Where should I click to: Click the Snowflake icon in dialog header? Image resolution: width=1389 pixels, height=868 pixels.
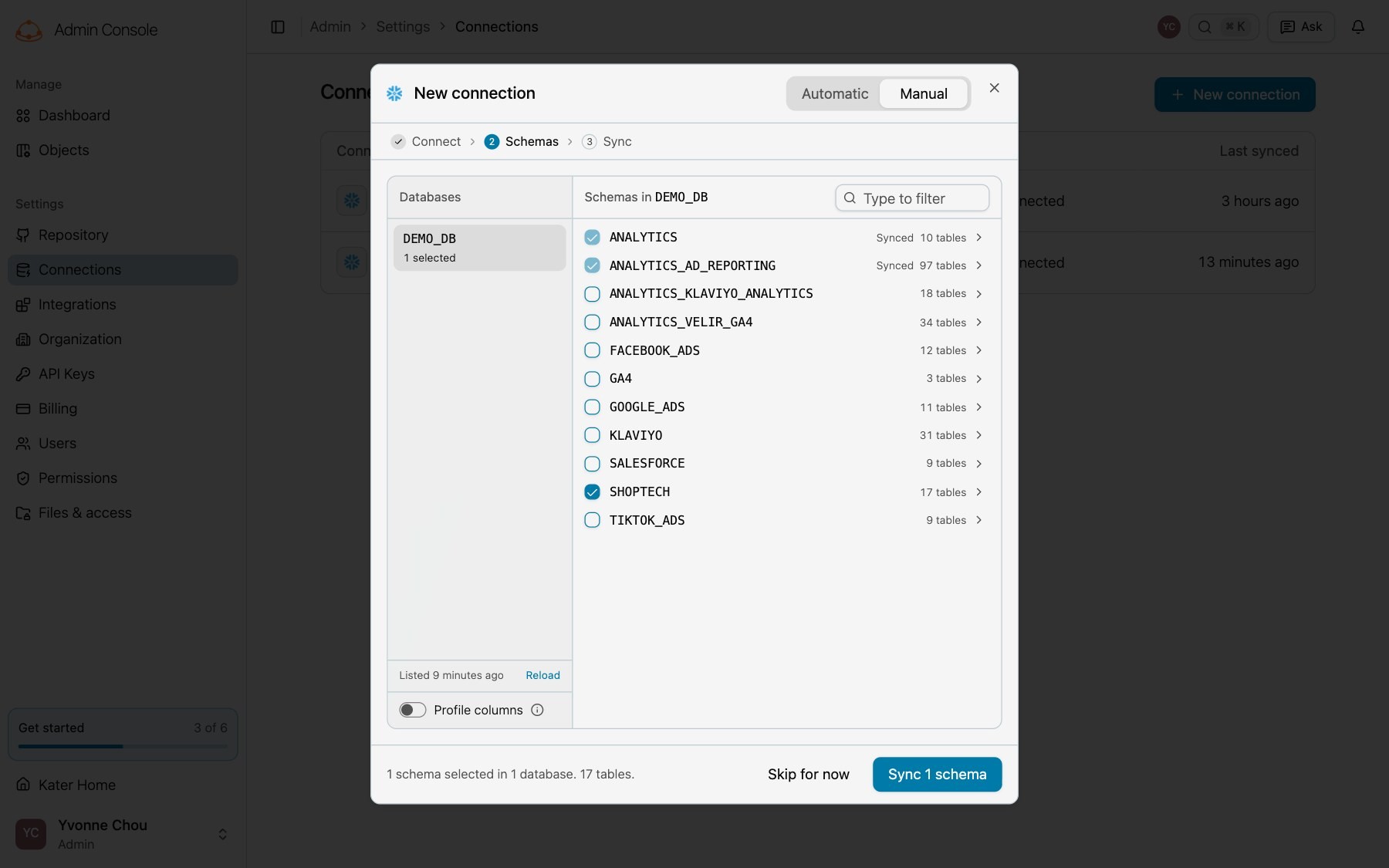pos(394,93)
